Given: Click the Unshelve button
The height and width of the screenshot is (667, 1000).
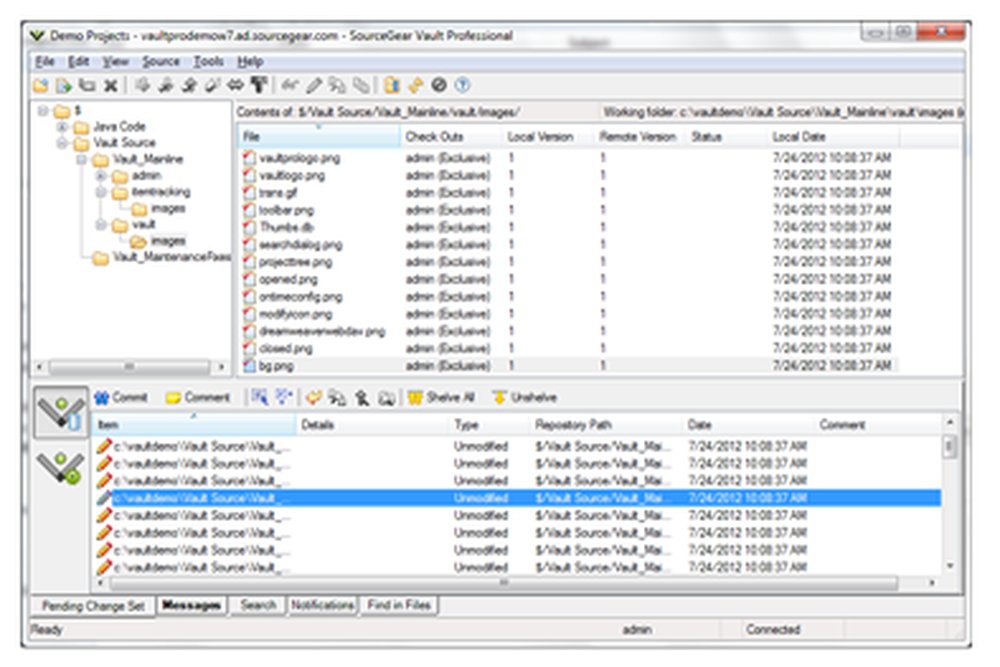Looking at the screenshot, I should click(525, 397).
